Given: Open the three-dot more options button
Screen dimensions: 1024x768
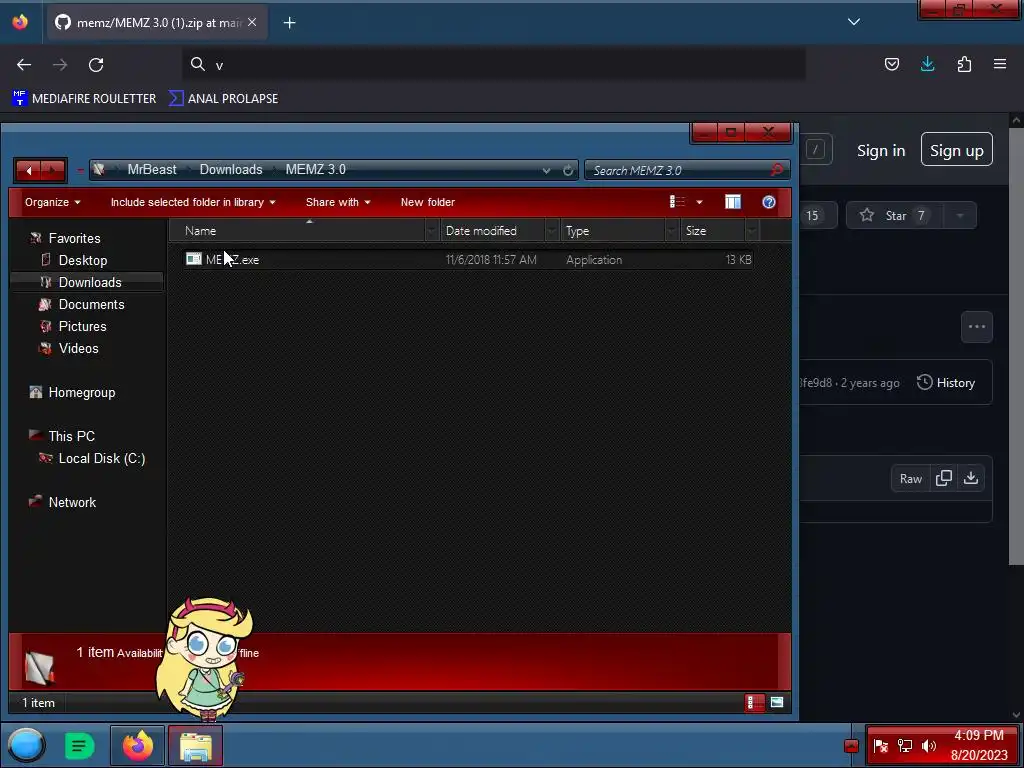Looking at the screenshot, I should point(977,327).
